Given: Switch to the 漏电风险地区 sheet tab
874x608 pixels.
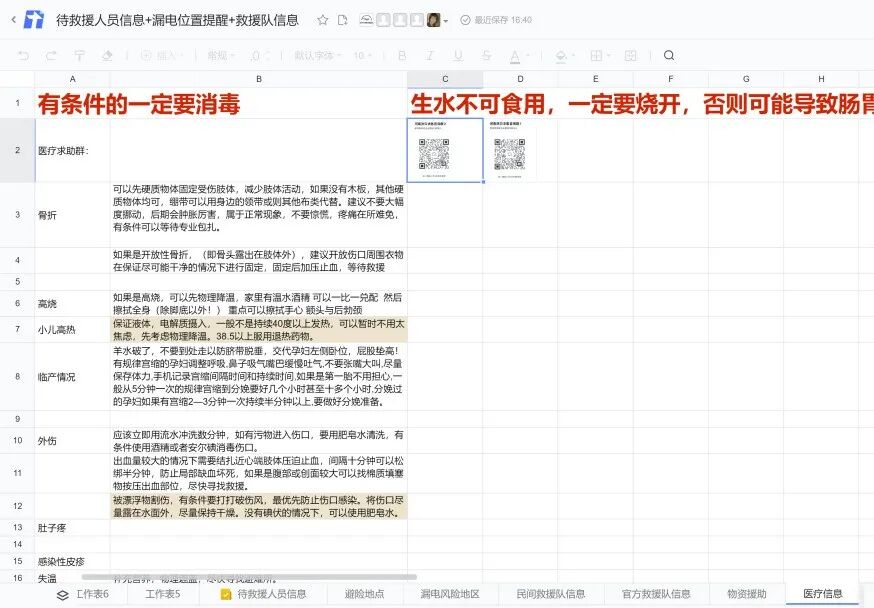Looking at the screenshot, I should pos(450,594).
